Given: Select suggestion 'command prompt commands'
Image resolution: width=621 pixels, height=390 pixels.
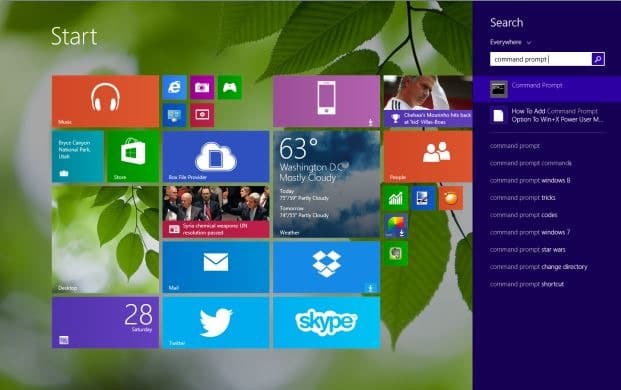Looking at the screenshot, I should click(531, 163).
